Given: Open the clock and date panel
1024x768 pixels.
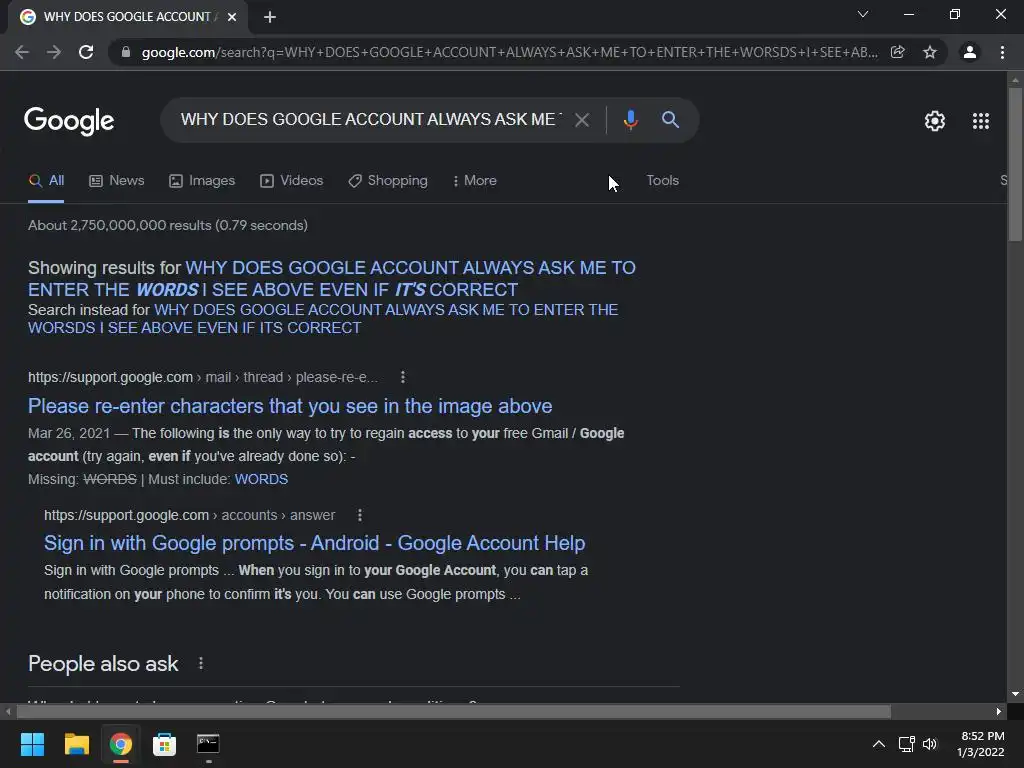Looking at the screenshot, I should click(x=981, y=744).
